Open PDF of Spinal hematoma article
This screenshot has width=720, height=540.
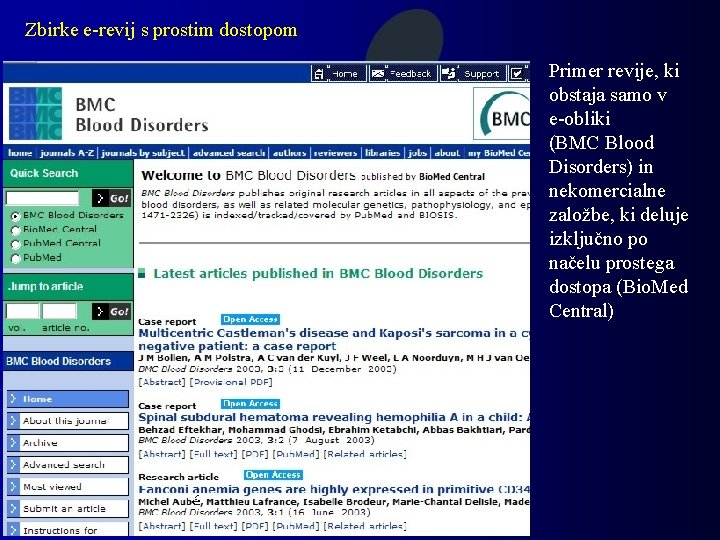point(255,454)
